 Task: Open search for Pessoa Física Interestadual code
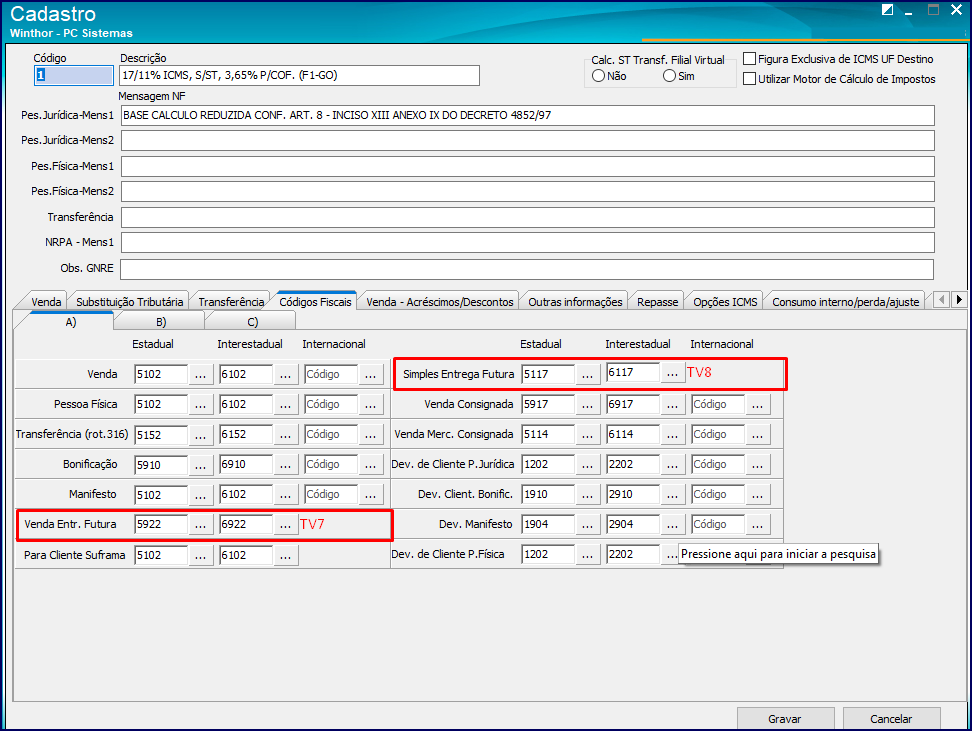(x=285, y=404)
